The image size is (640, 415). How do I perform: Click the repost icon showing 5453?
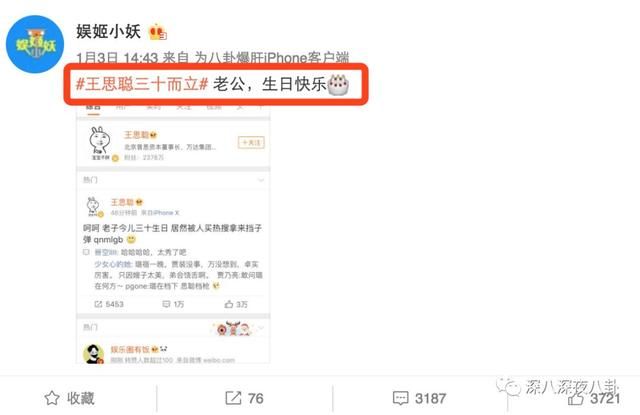98,304
